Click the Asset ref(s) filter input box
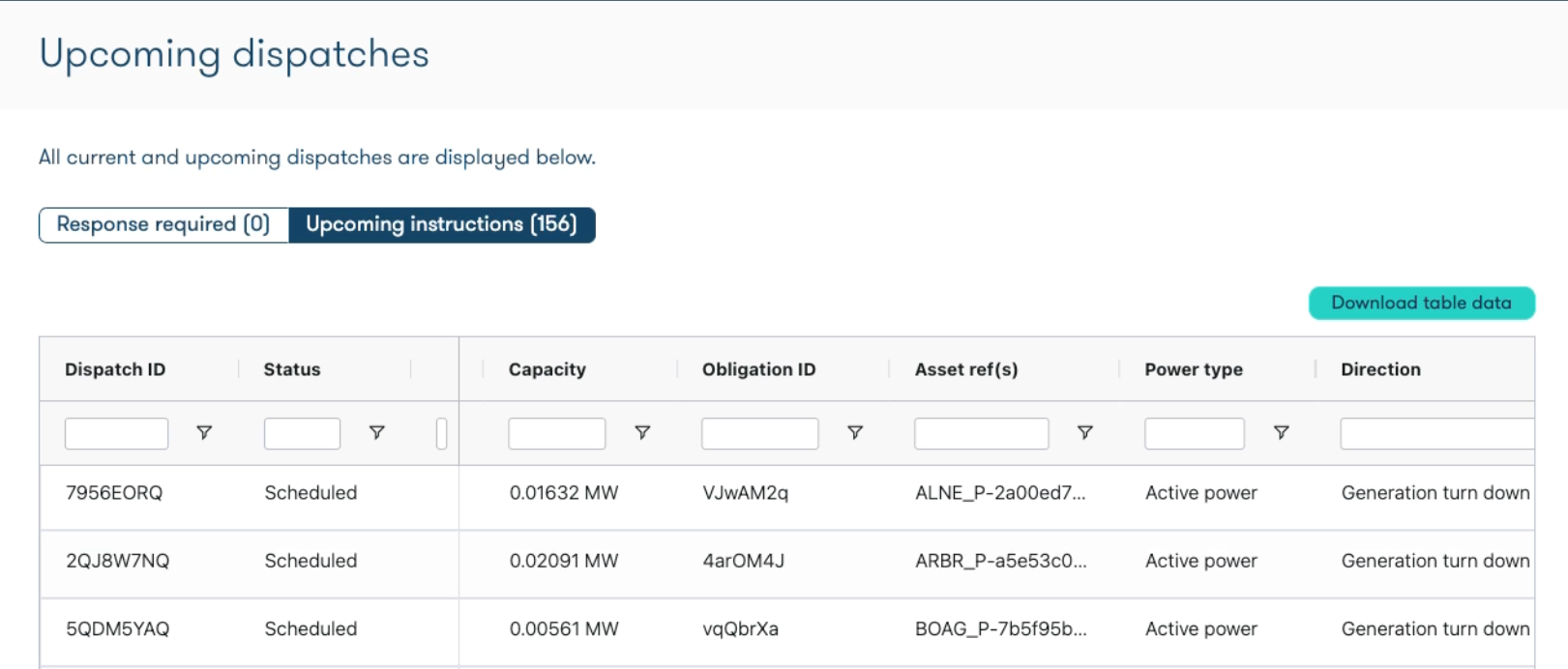 click(x=981, y=433)
